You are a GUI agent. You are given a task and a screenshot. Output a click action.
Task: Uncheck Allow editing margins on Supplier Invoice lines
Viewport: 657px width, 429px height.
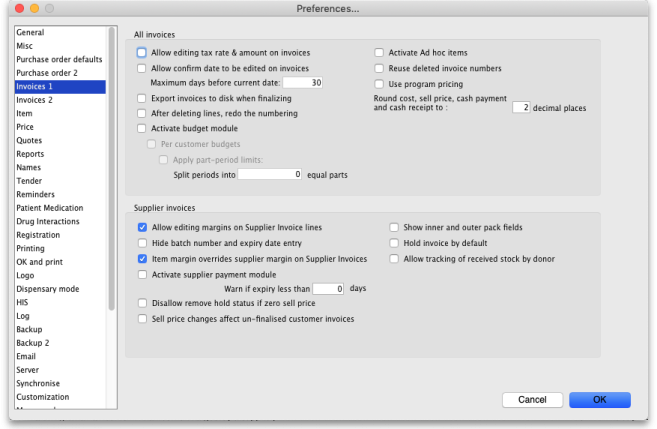pos(142,227)
